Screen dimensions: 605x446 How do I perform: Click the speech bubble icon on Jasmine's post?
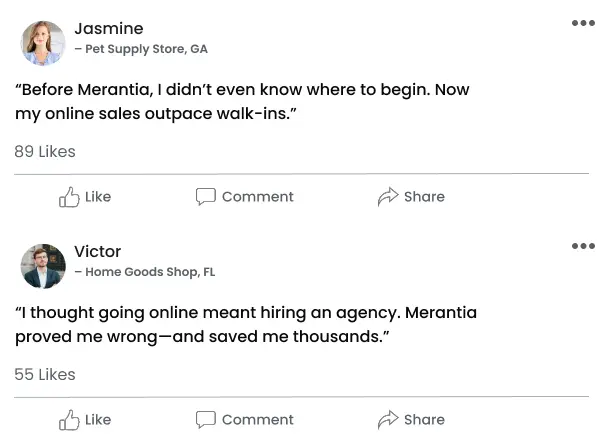[205, 197]
